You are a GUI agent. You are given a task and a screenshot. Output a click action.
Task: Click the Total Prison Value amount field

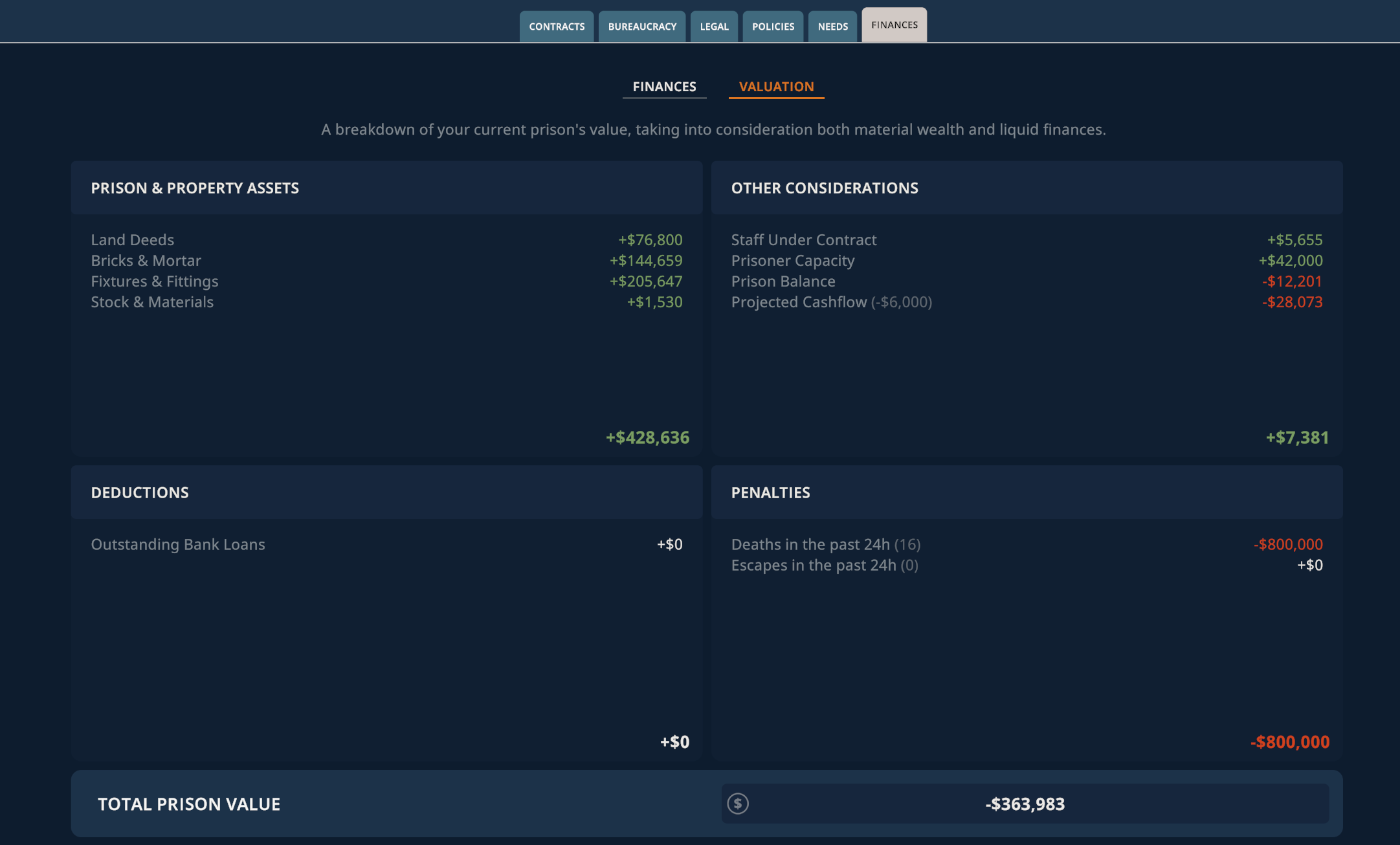[1025, 804]
